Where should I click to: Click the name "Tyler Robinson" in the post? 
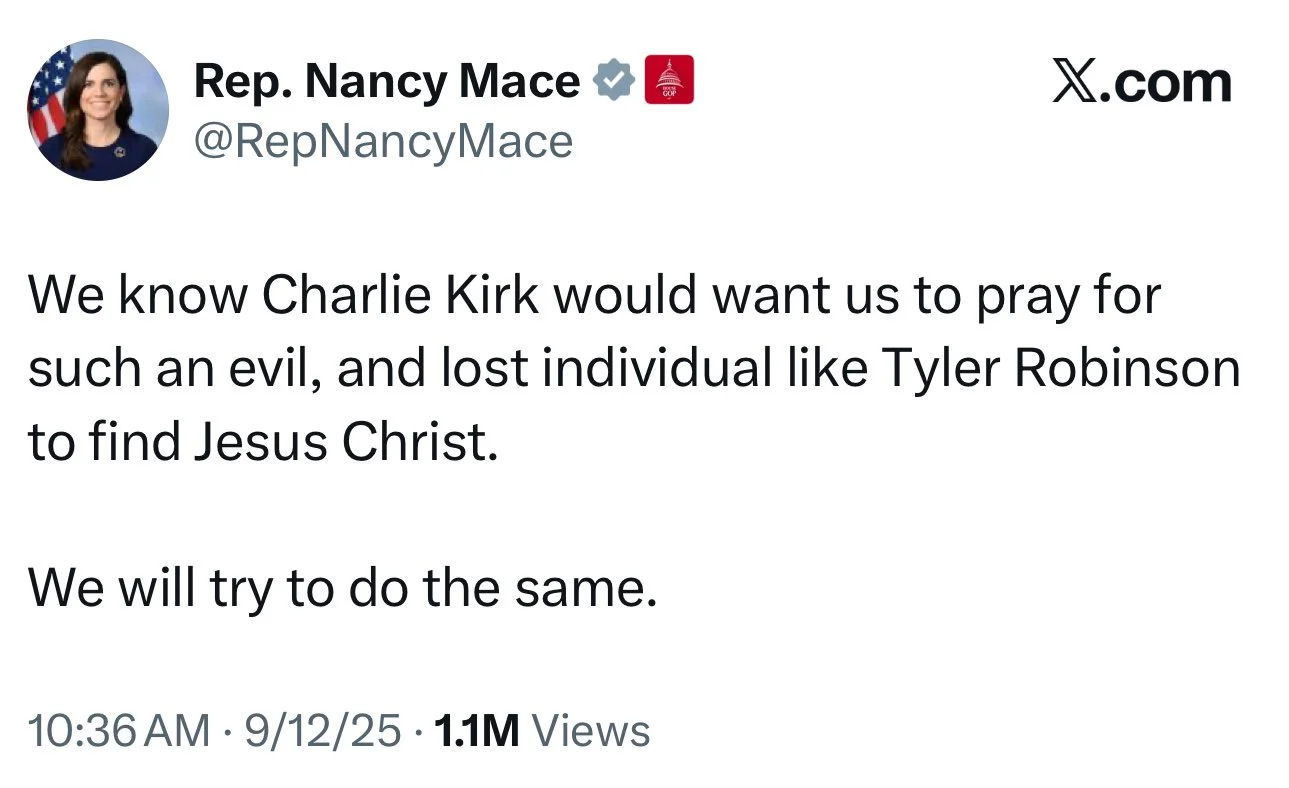coord(1060,369)
